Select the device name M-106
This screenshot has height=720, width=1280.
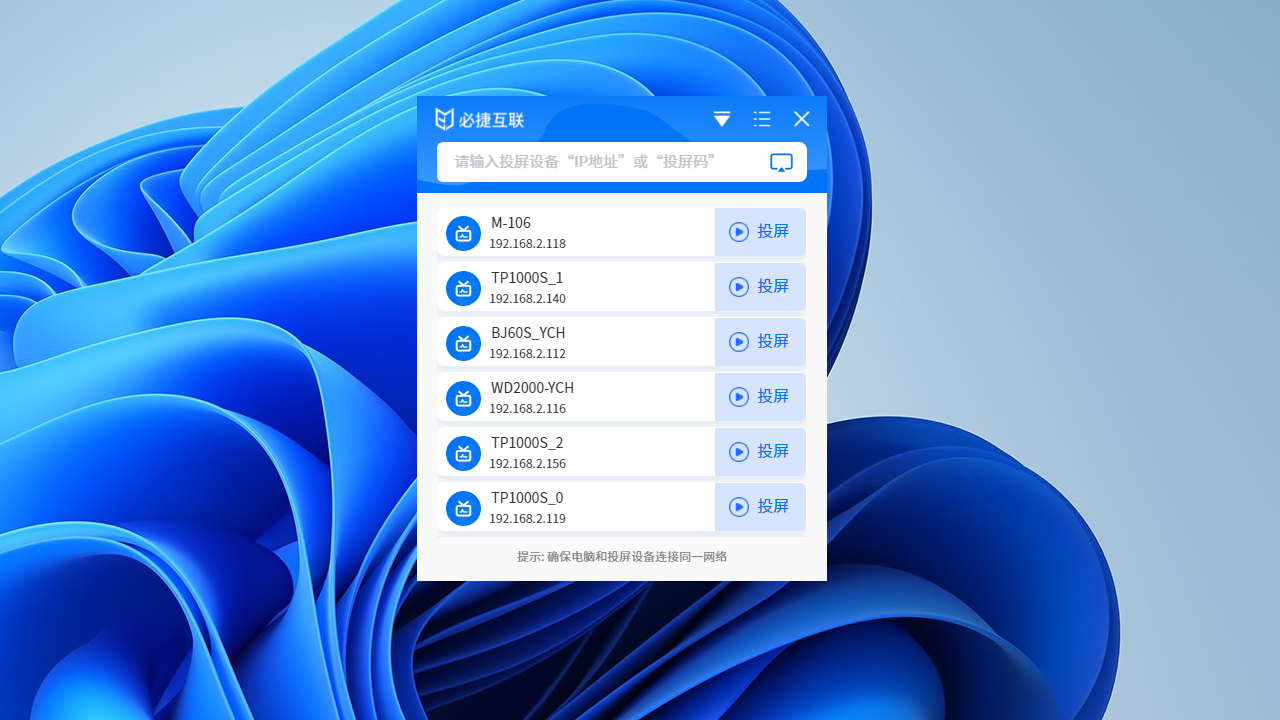(x=511, y=223)
